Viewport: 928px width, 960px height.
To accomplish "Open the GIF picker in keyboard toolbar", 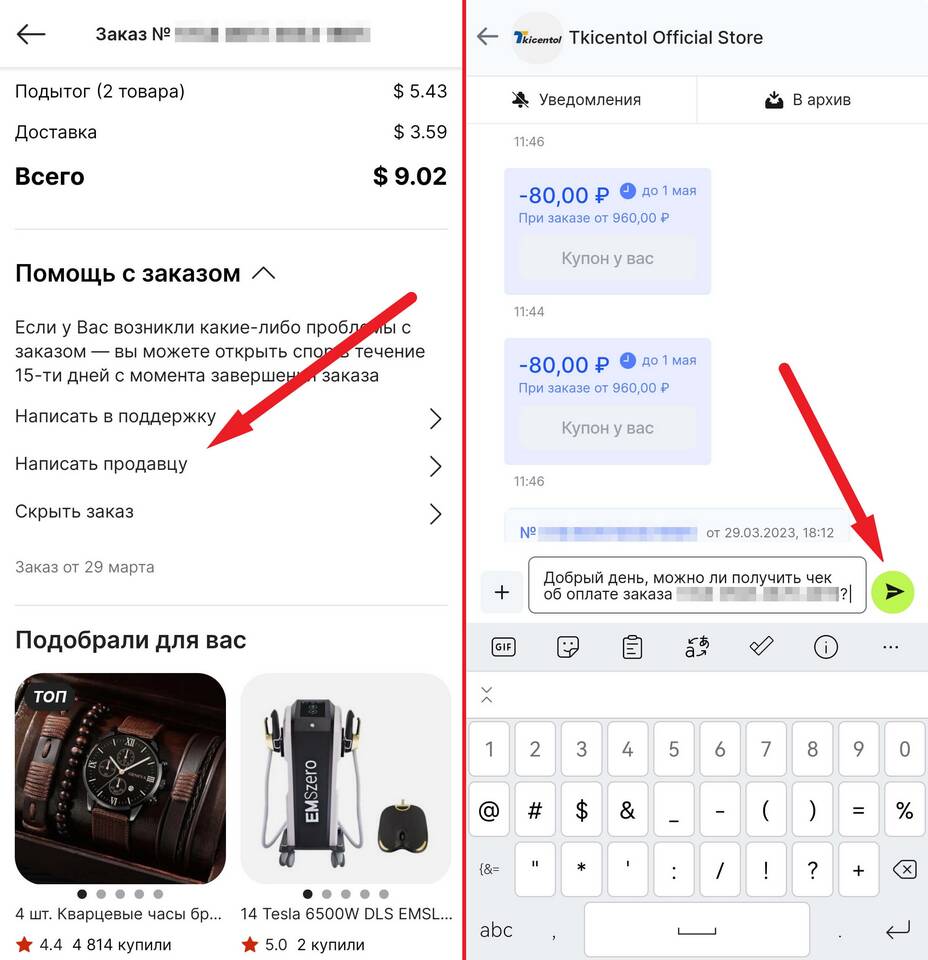I will coord(503,647).
